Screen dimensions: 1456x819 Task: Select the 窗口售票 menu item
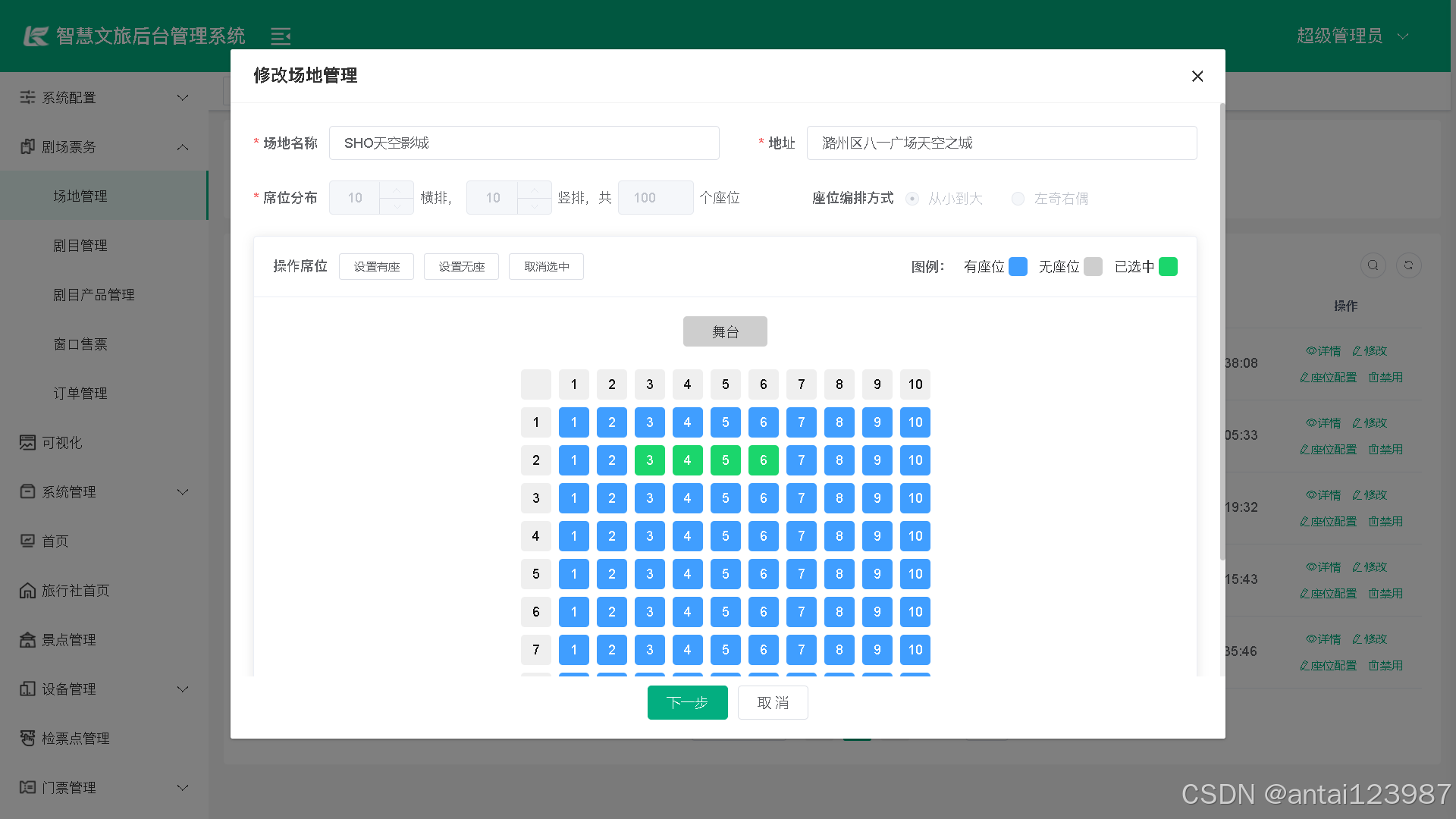pos(80,344)
